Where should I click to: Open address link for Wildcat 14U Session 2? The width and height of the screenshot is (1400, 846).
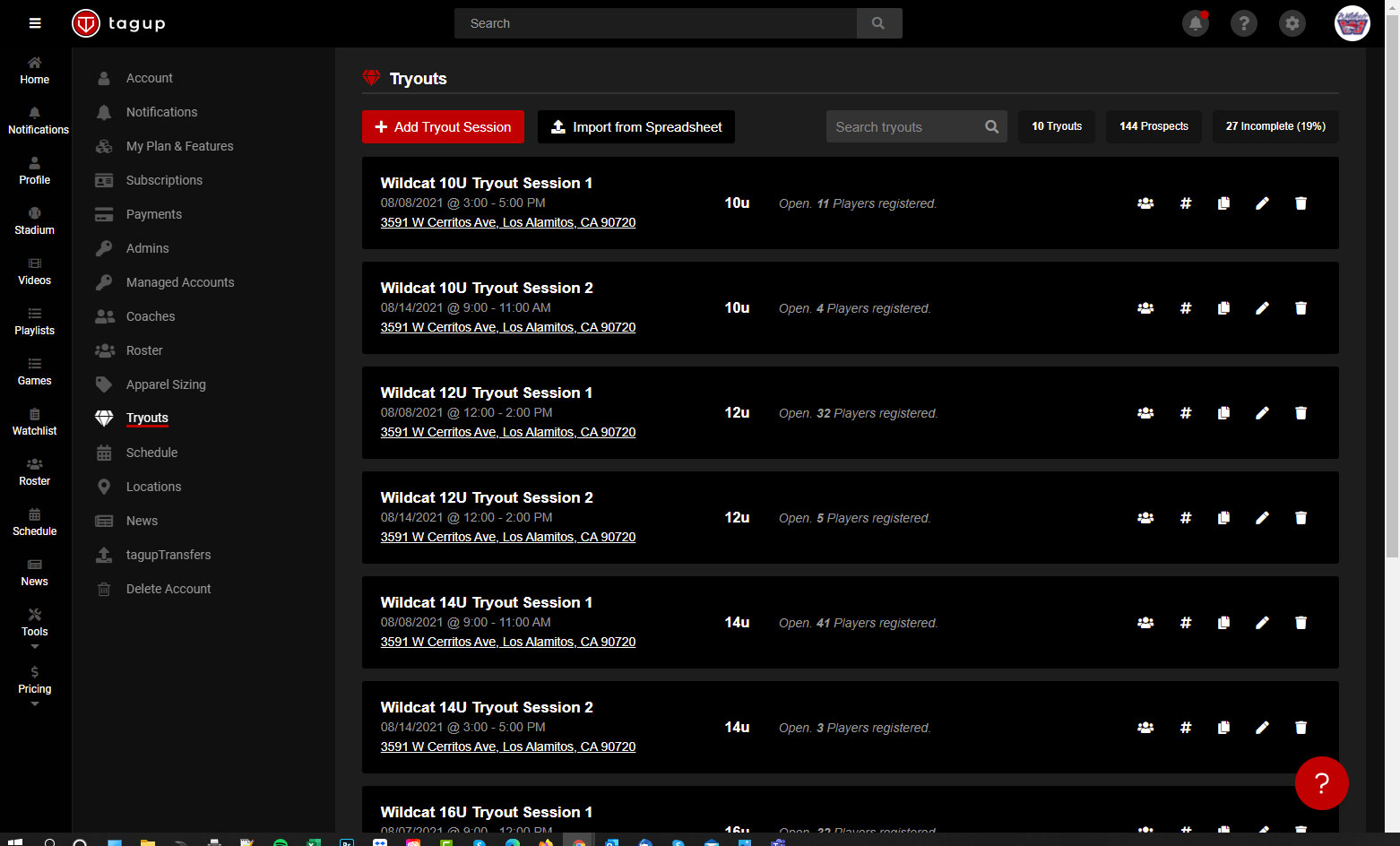coord(507,747)
